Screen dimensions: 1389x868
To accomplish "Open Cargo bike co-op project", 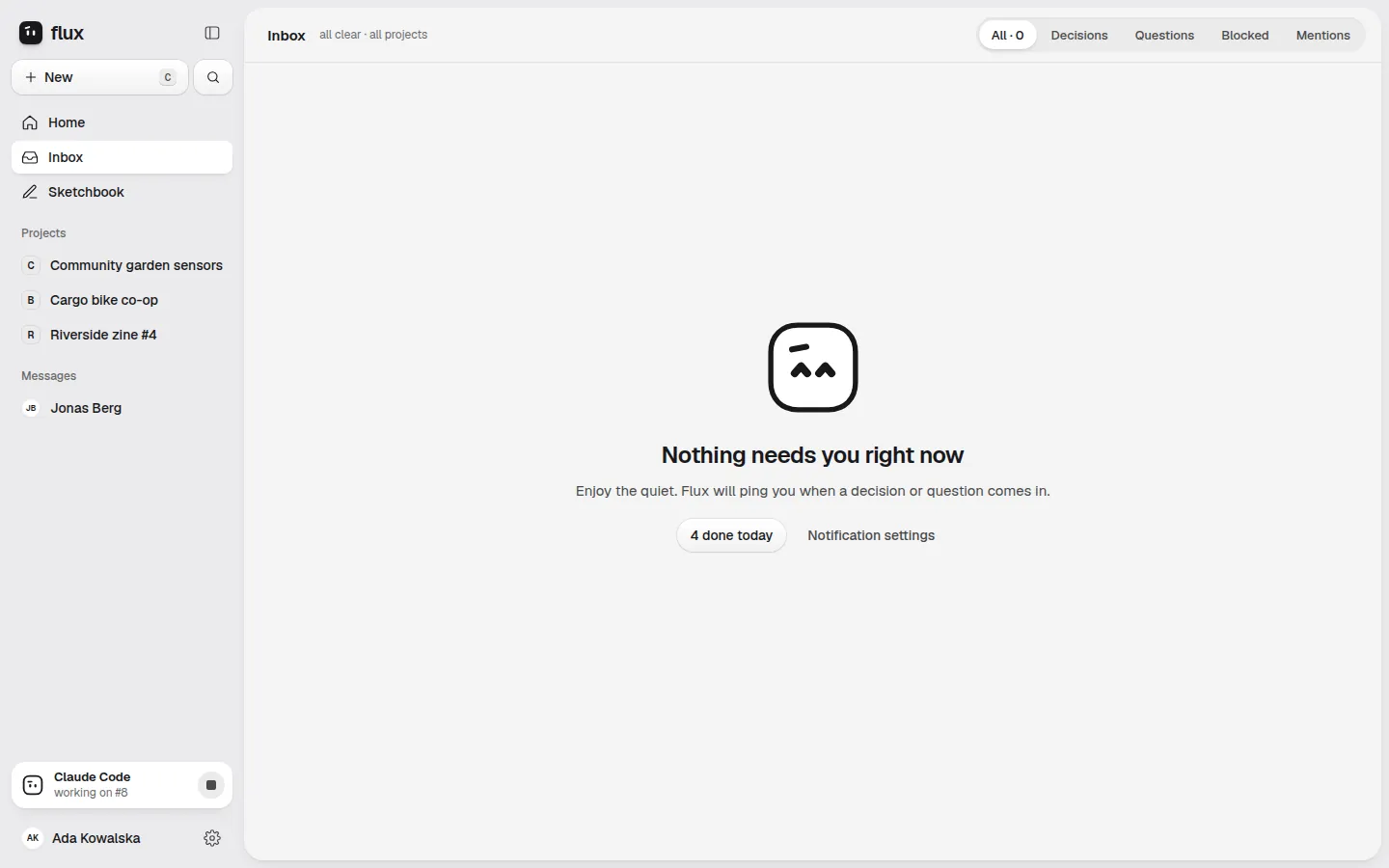I will 122,300.
